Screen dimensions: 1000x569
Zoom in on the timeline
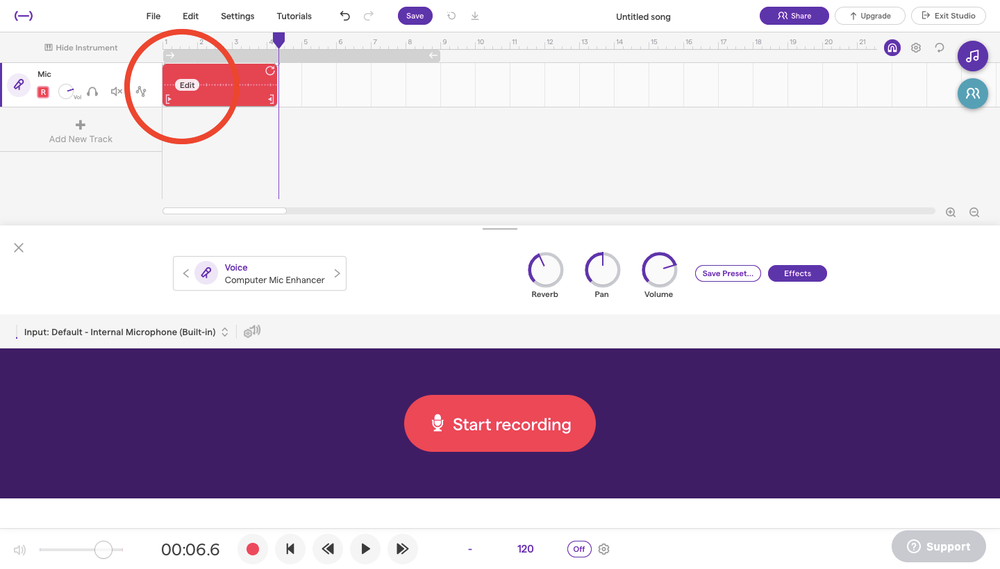click(x=951, y=212)
